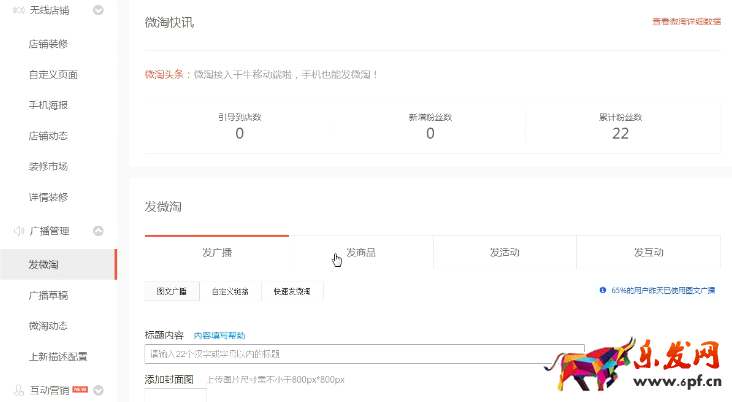Choose the 图文广播 sub-tab

[172, 291]
